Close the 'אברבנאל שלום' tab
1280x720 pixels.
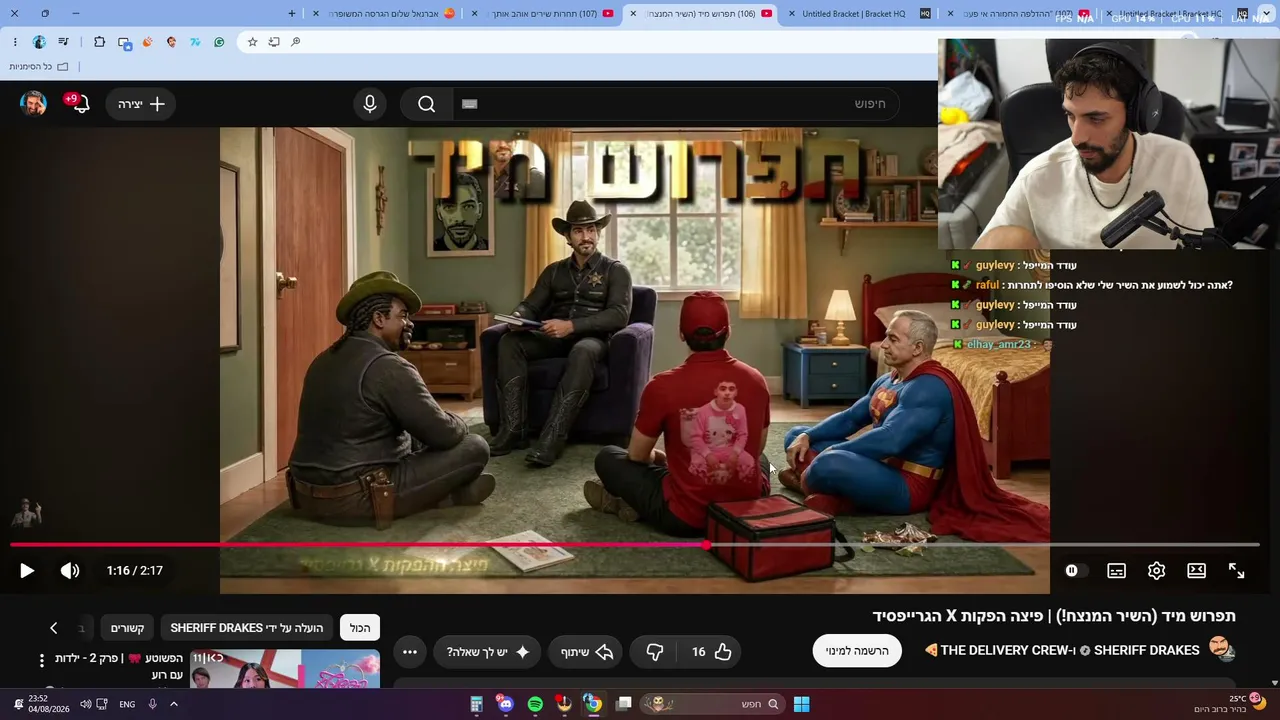316,14
